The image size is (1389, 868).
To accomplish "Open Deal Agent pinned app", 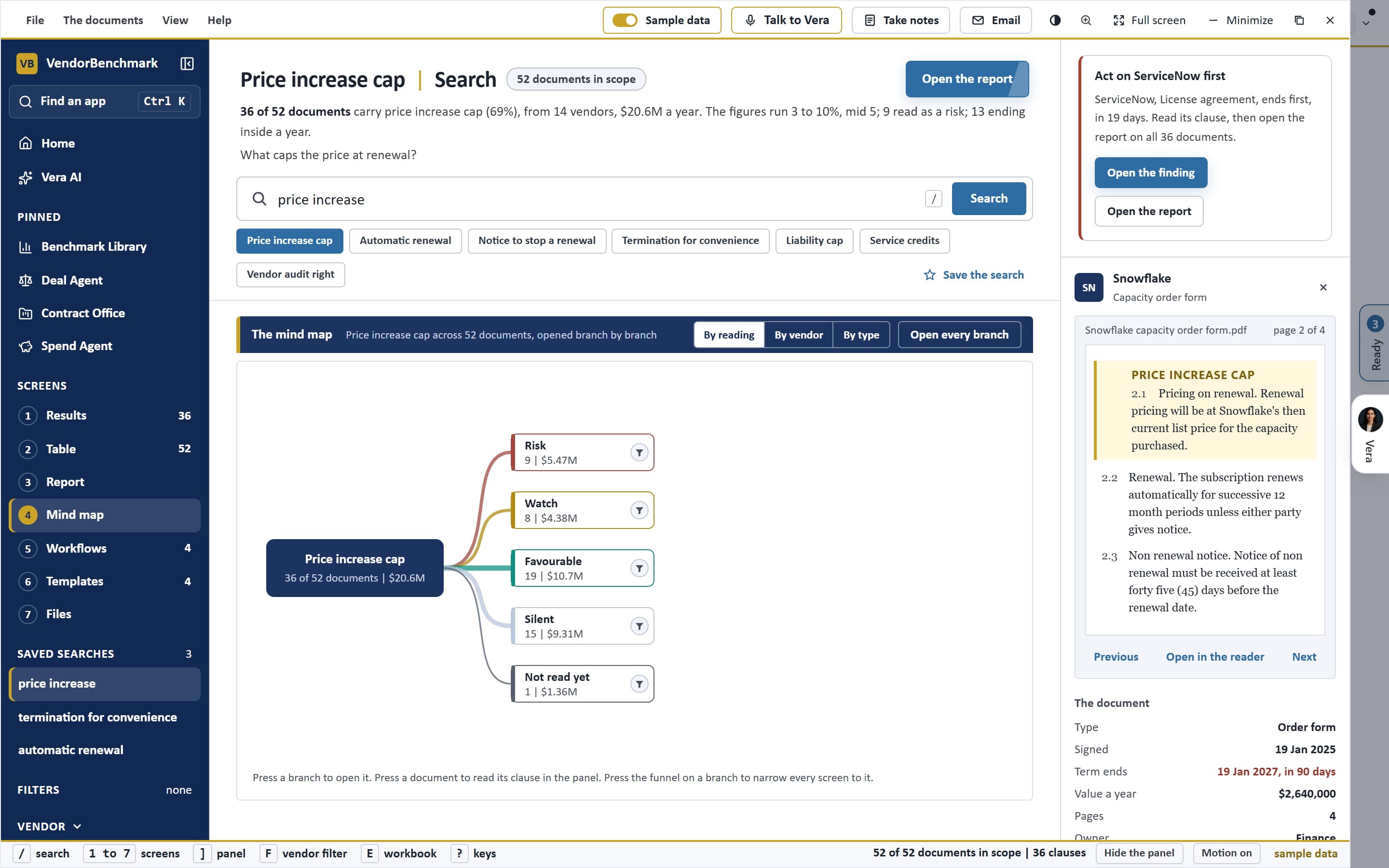I will pos(105,280).
